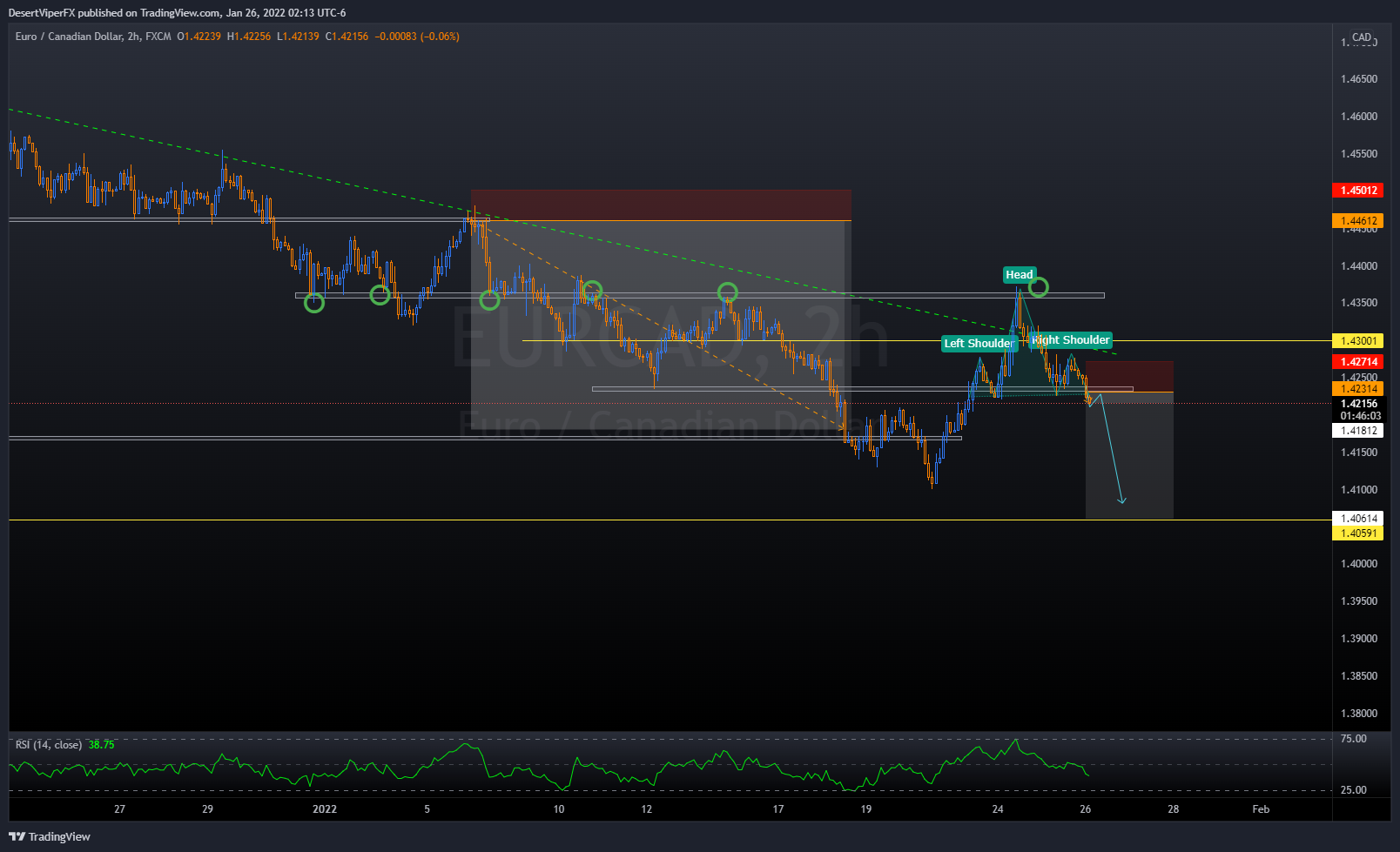Click the 1.46500 price axis tick

tap(1359, 79)
